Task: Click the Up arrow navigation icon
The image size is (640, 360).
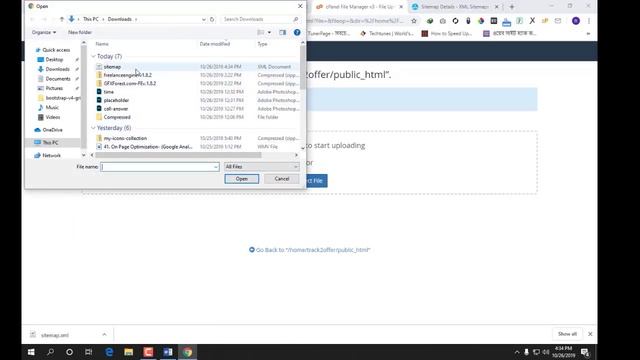Action: coord(62,19)
